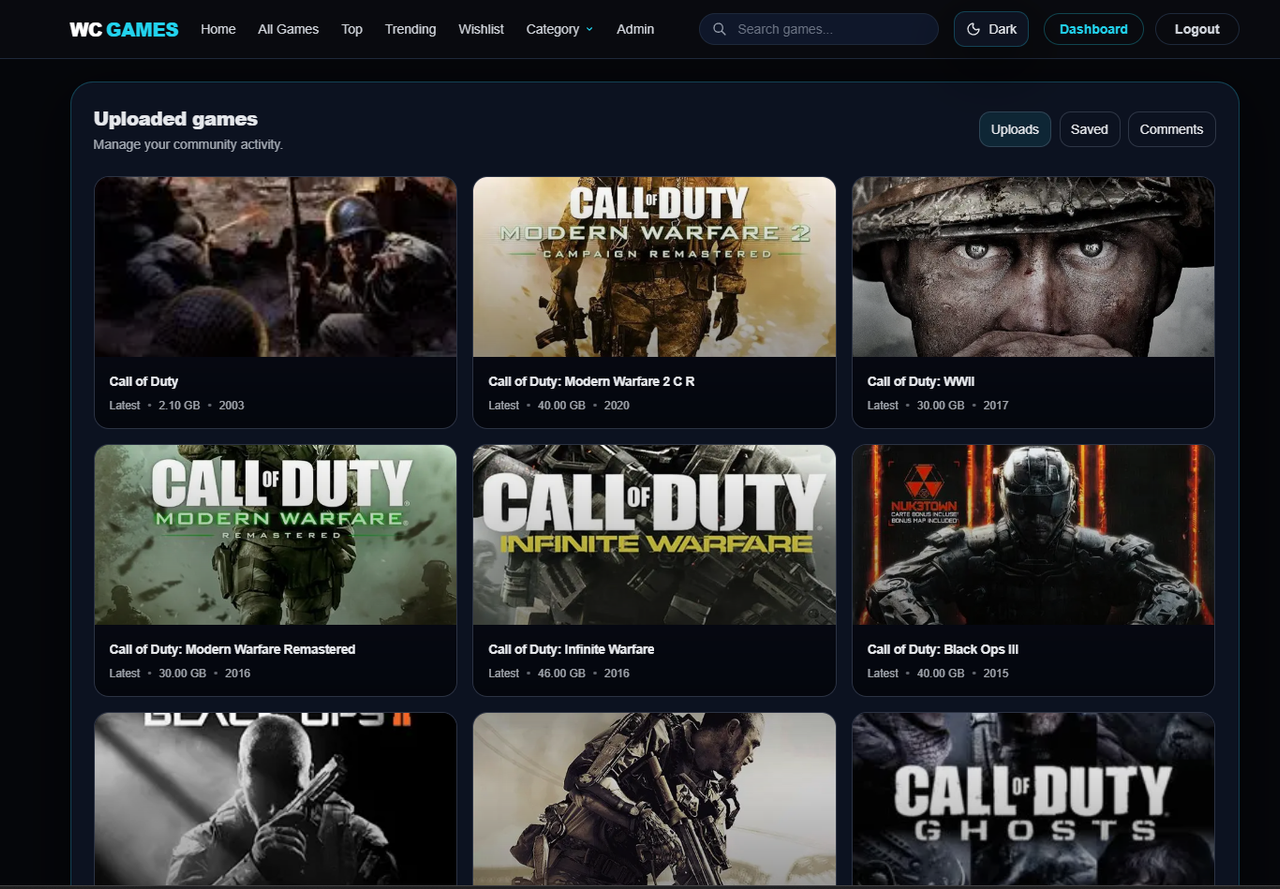Click the "Call of Duty: WWII" title
This screenshot has height=889, width=1280.
coord(921,381)
